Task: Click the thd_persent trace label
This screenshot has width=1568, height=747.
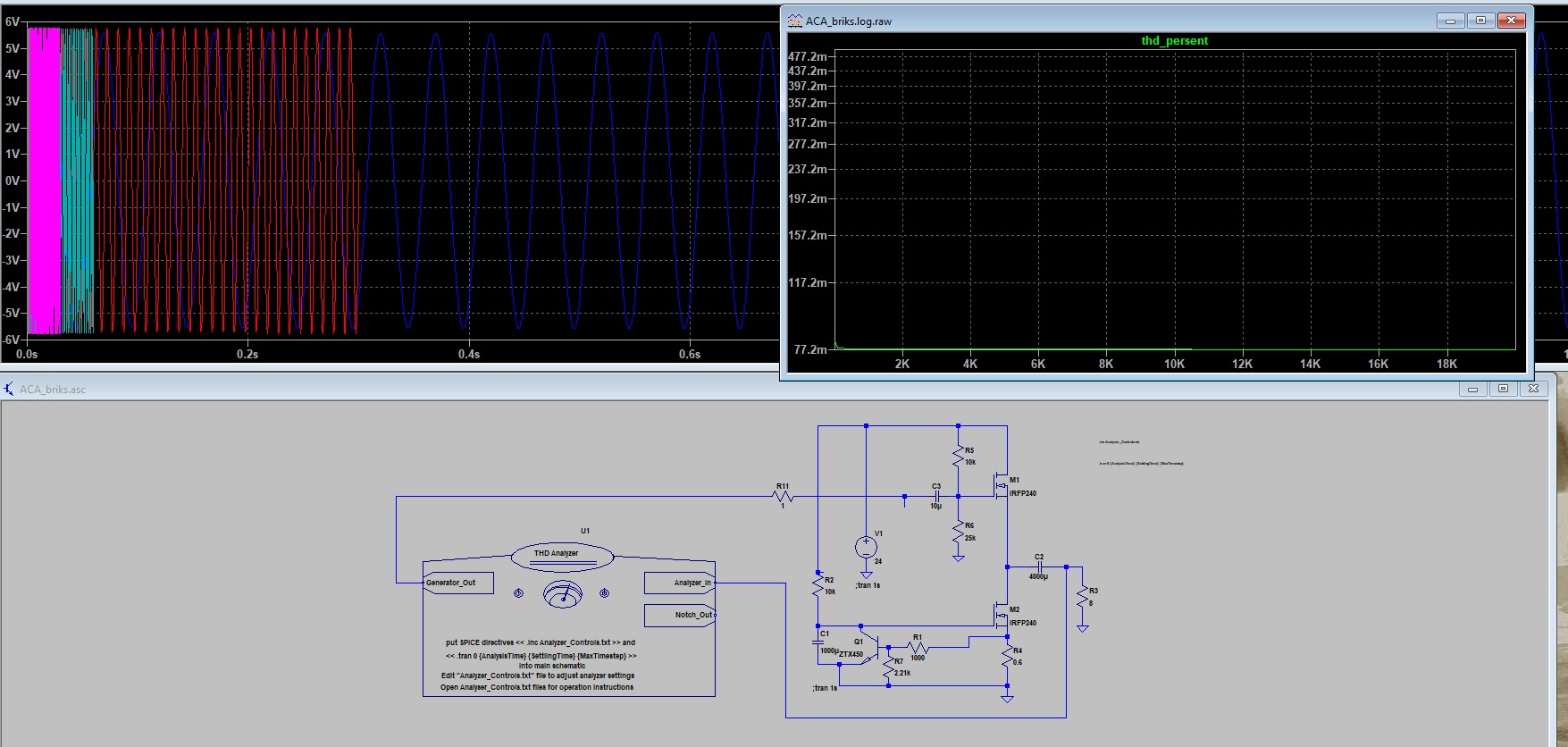Action: click(1174, 41)
